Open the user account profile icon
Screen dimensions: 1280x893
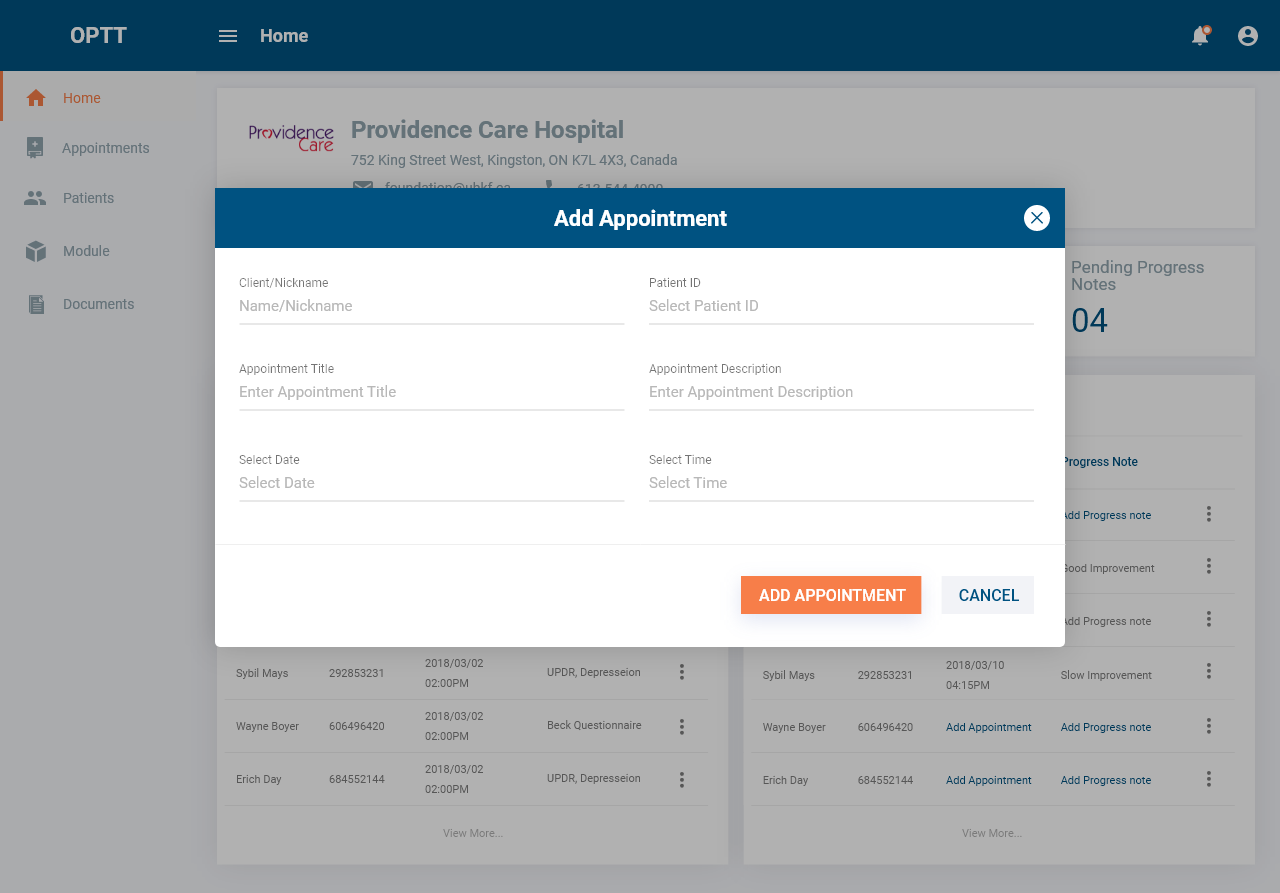[x=1248, y=36]
